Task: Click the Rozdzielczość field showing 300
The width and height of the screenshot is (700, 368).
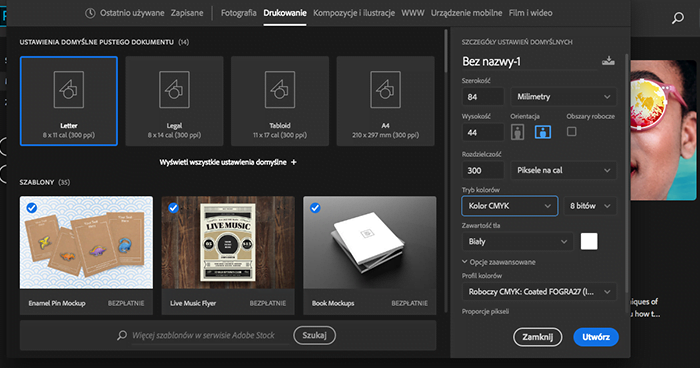Action: [483, 170]
